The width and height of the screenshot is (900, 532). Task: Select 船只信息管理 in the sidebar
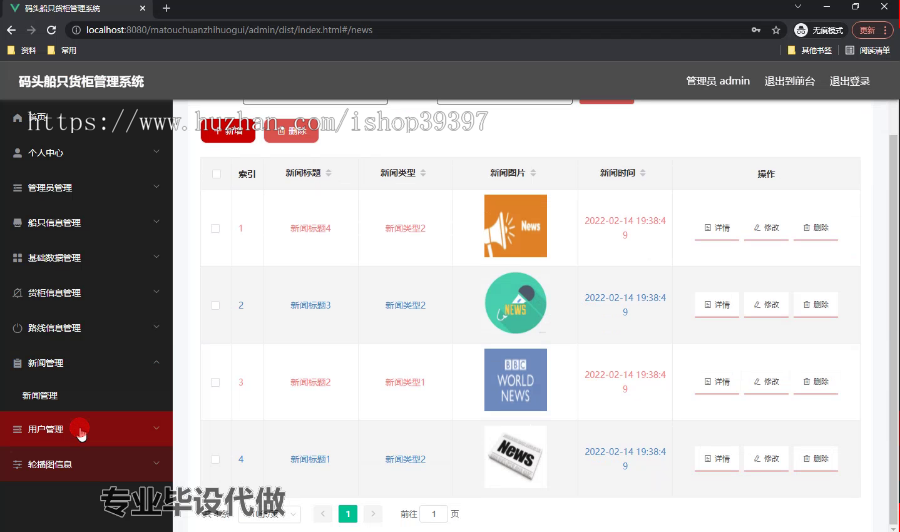tap(86, 223)
